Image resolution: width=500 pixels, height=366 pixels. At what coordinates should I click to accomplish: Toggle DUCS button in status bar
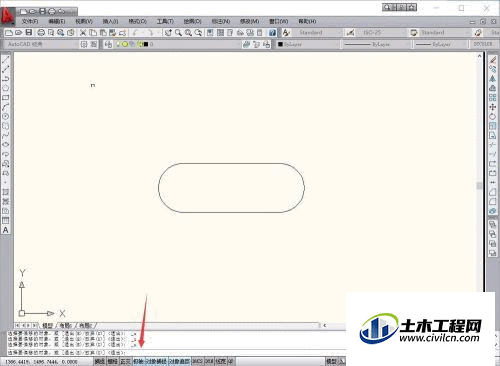pyautogui.click(x=198, y=361)
